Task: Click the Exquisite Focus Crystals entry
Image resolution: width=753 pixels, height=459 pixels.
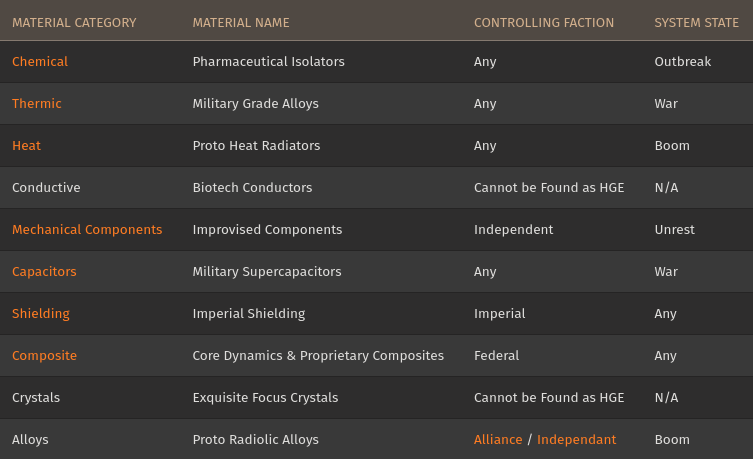Action: [265, 398]
